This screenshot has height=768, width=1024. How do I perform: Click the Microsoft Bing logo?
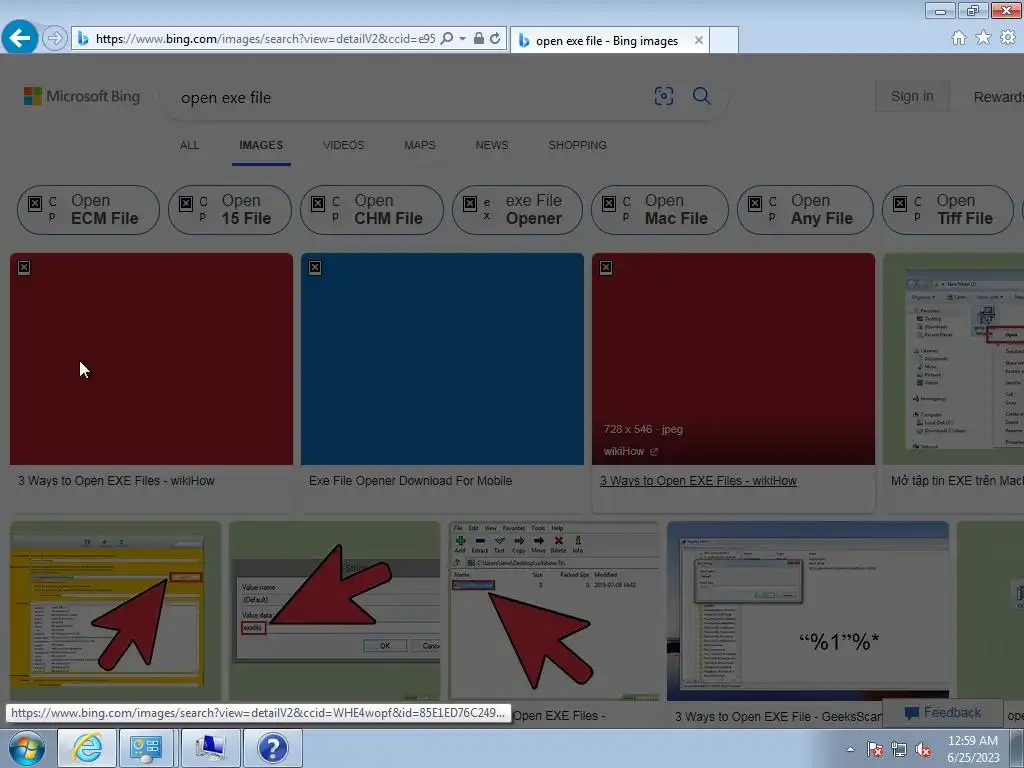tap(82, 96)
